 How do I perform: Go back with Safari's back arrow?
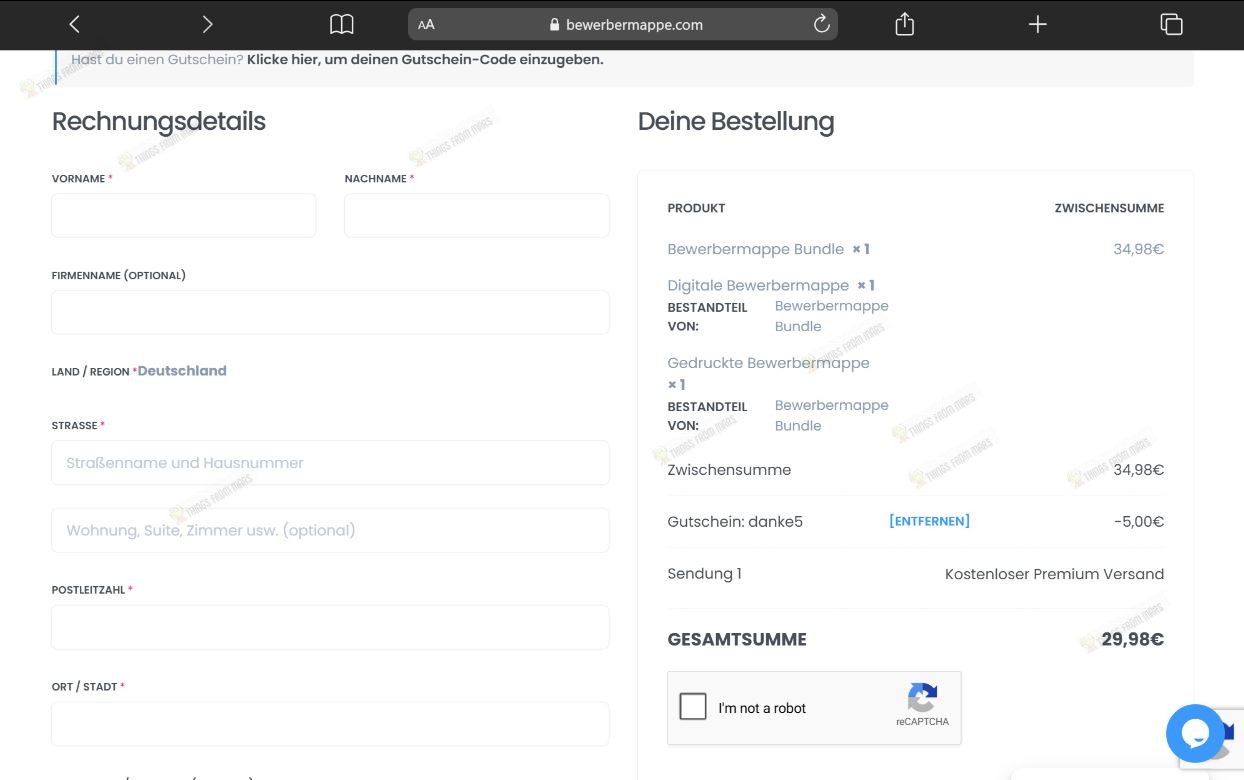click(74, 24)
